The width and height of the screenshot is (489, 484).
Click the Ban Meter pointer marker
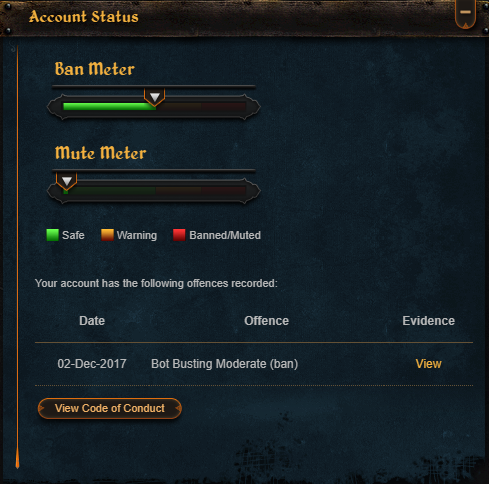pos(154,97)
